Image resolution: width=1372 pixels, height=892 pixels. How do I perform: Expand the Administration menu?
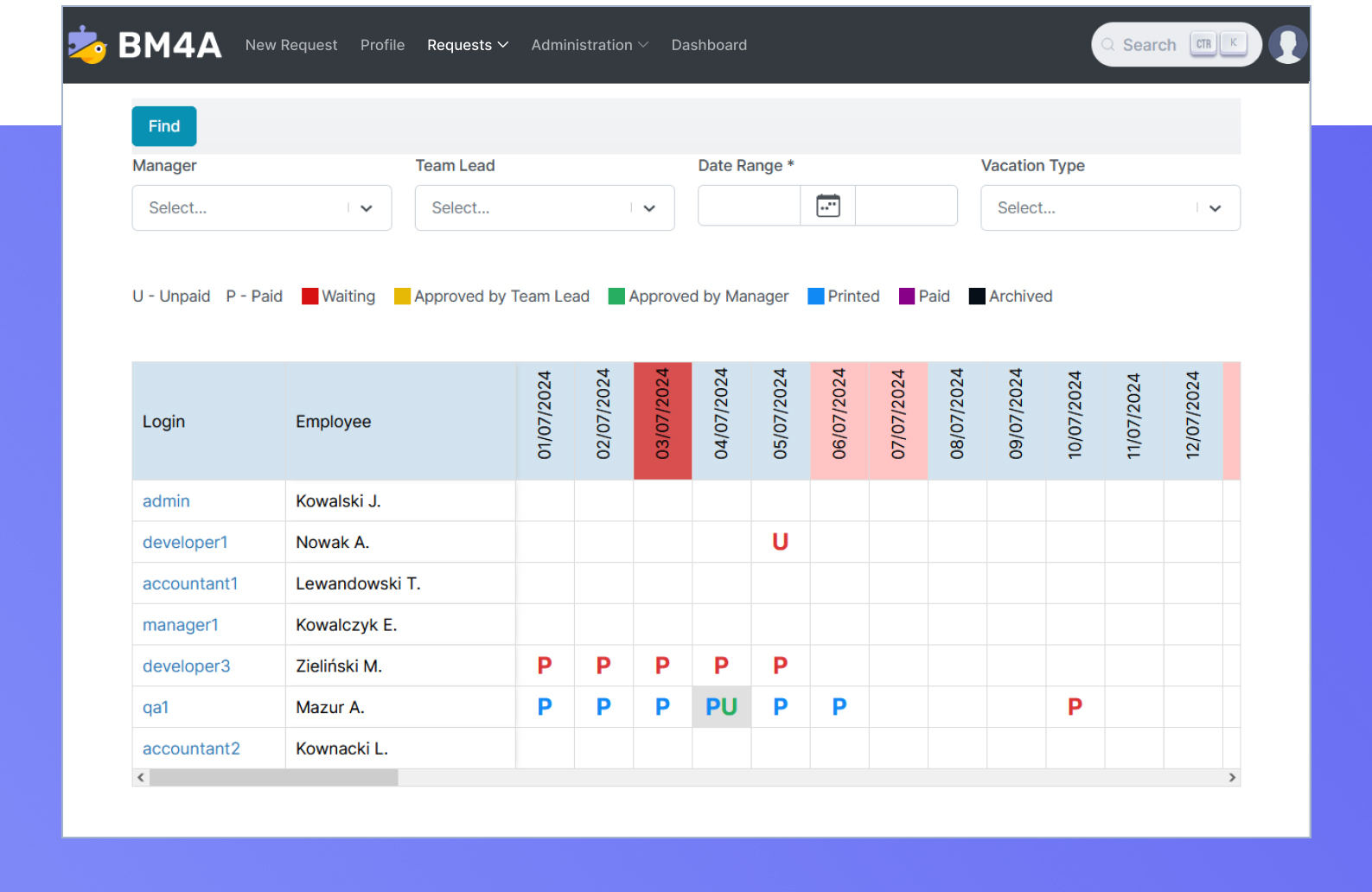[590, 45]
